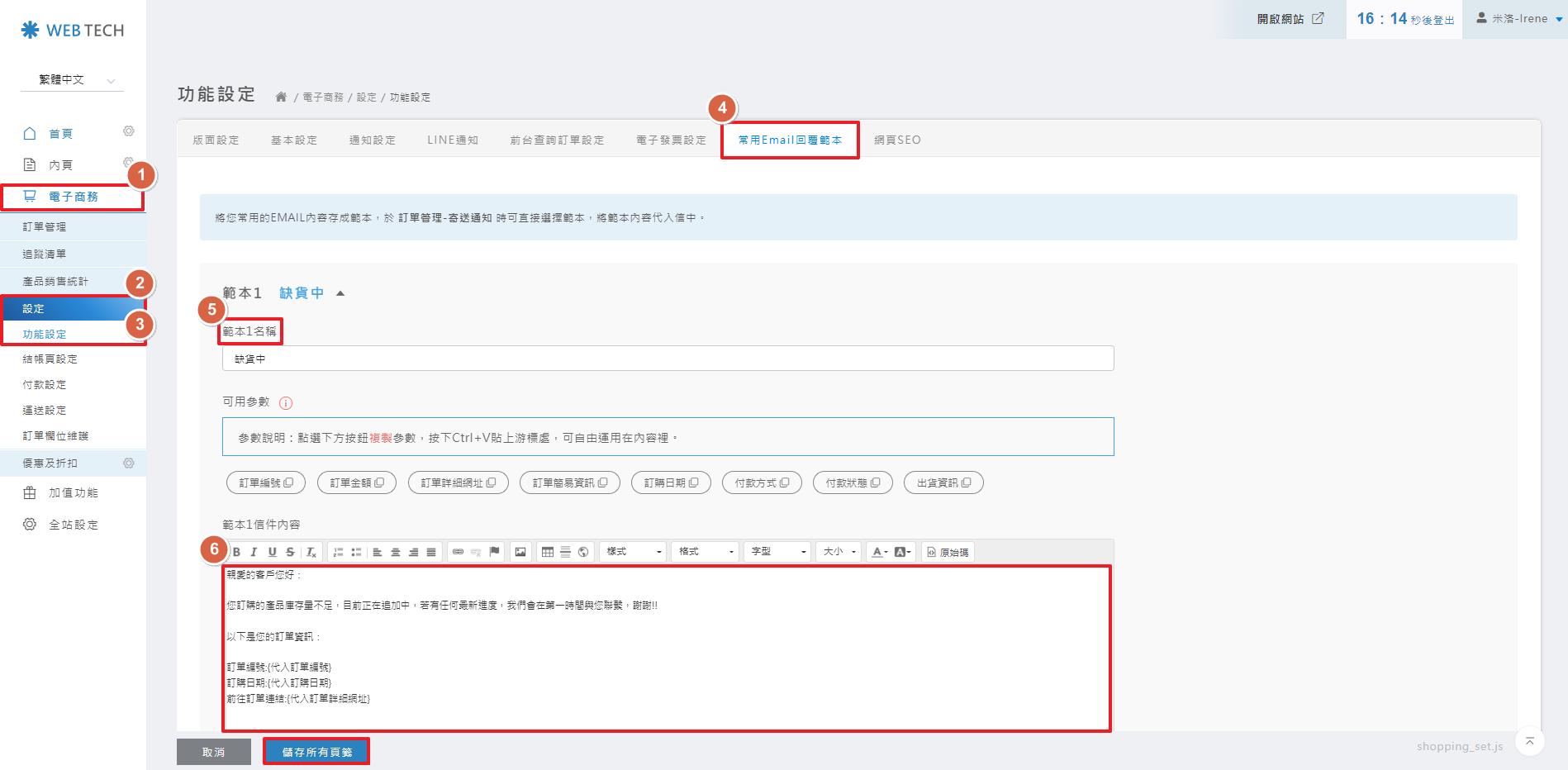
Task: Open the 樣式 styles dropdown
Action: (x=634, y=552)
